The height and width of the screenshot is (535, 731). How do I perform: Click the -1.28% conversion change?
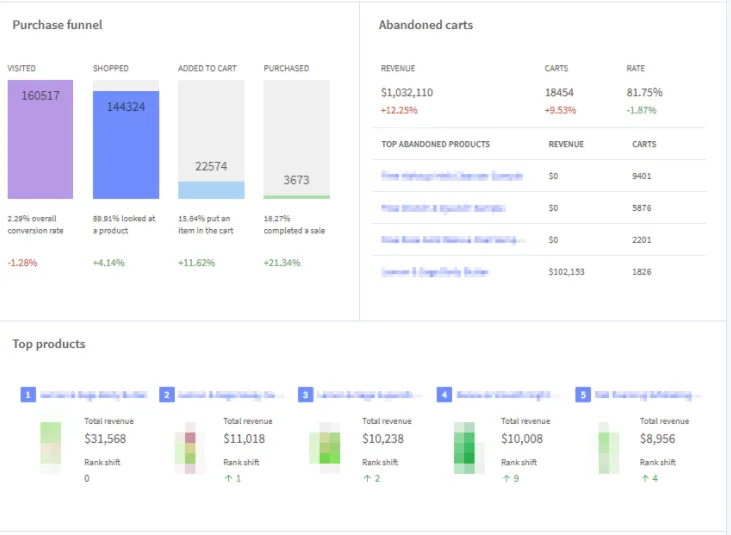point(22,263)
